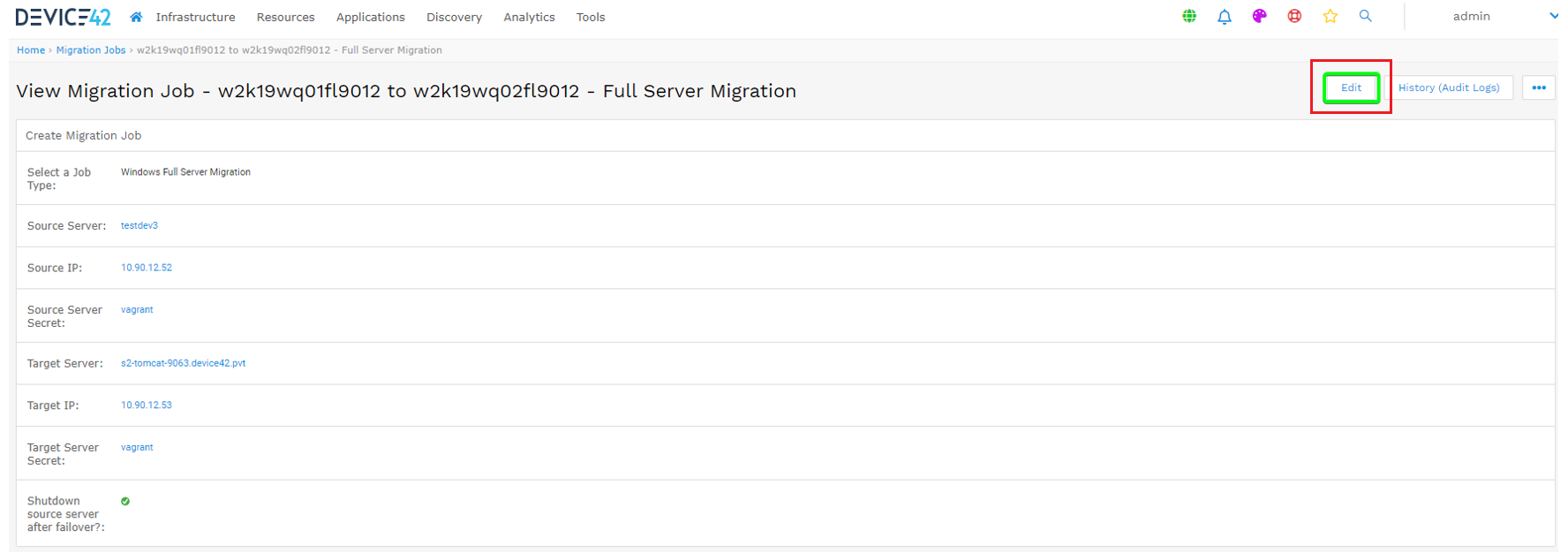Screen dimensions: 1568x553
Task: Click the red lifebuoy help icon
Action: pyautogui.click(x=1294, y=16)
